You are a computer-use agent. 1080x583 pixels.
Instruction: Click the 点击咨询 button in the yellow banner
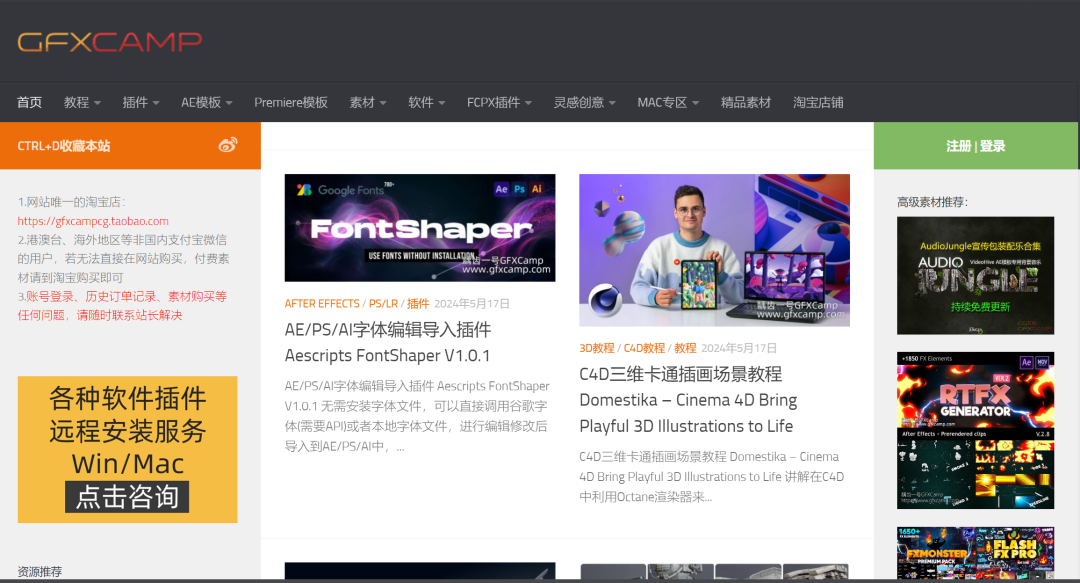click(127, 497)
